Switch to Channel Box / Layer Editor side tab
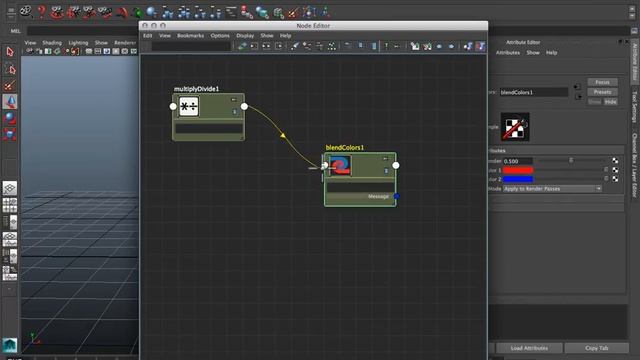This screenshot has height=360, width=640. [x=635, y=165]
